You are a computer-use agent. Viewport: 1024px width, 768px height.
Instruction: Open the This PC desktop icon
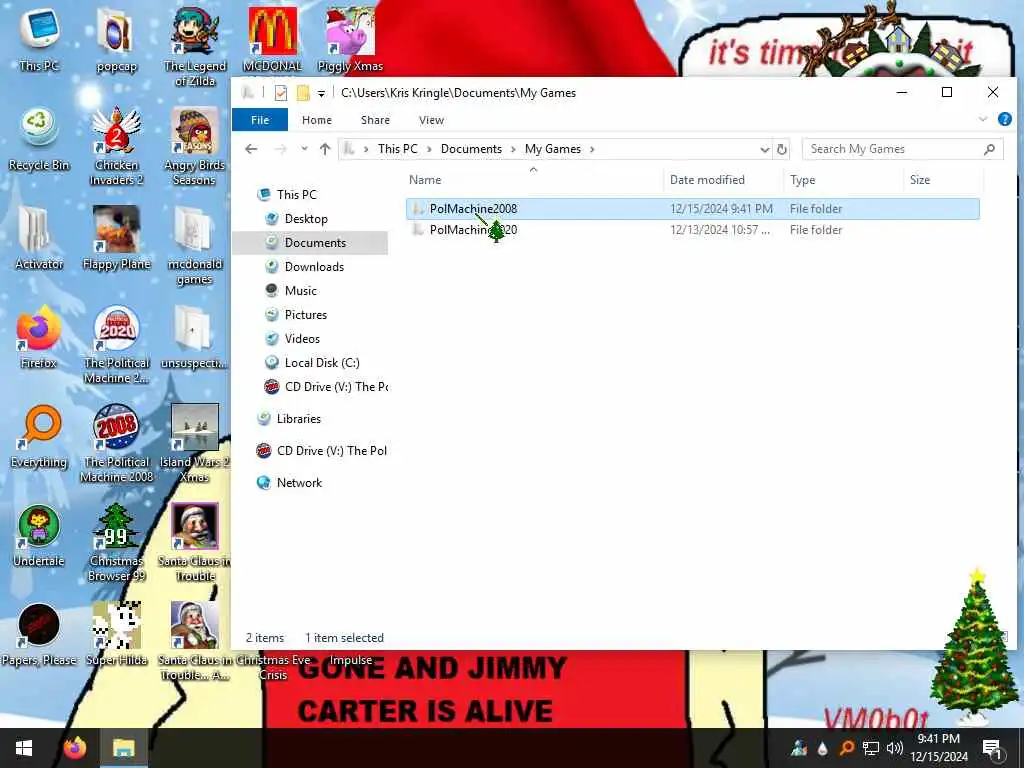pyautogui.click(x=39, y=38)
